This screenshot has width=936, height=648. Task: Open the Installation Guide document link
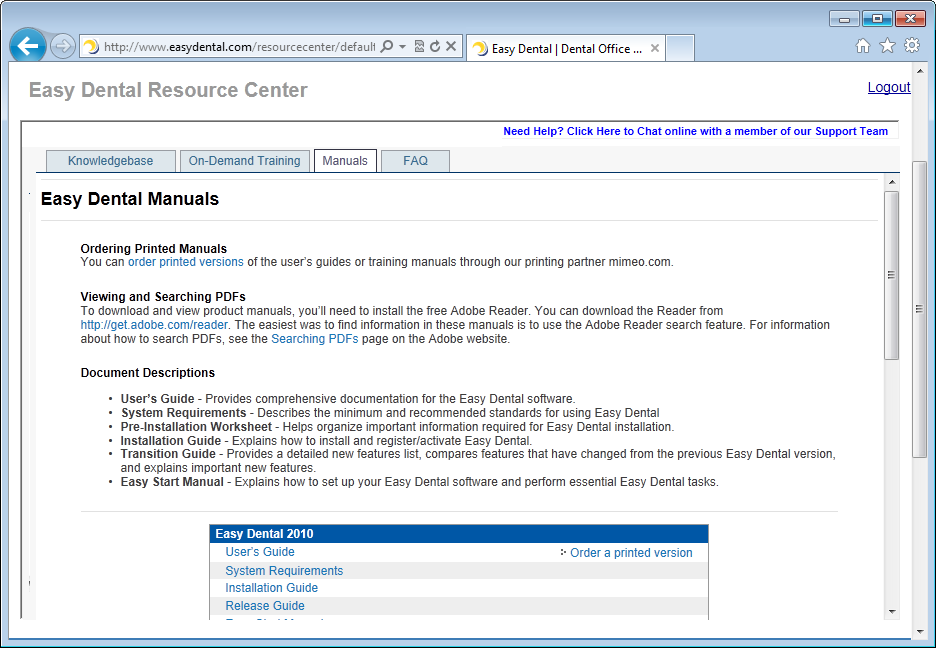272,588
